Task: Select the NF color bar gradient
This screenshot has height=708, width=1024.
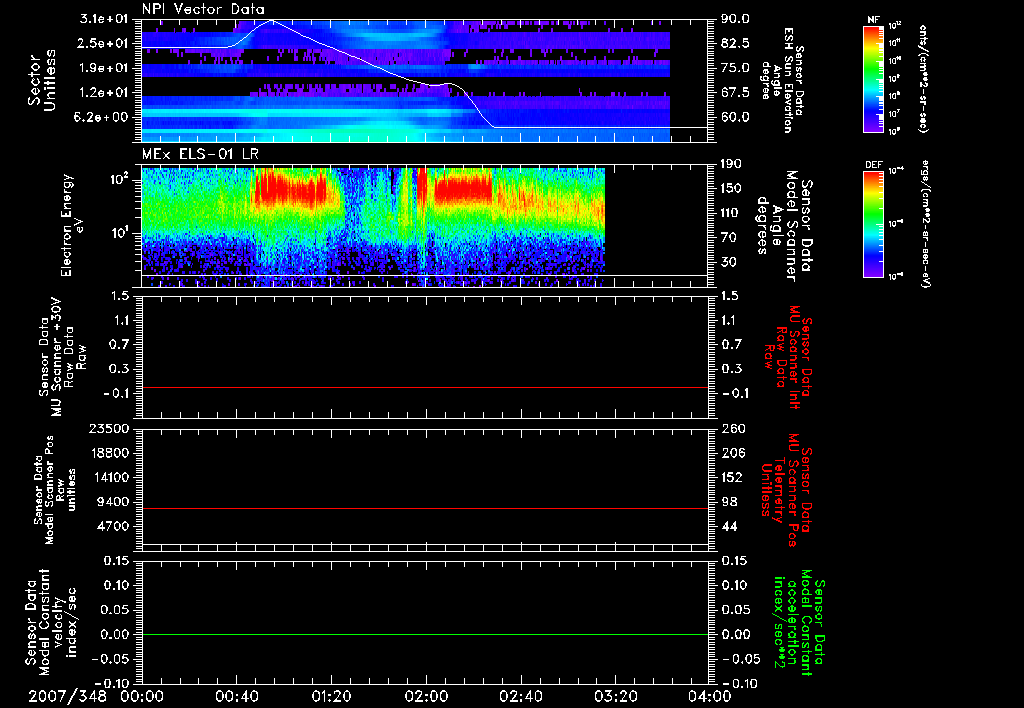Action: [x=874, y=79]
